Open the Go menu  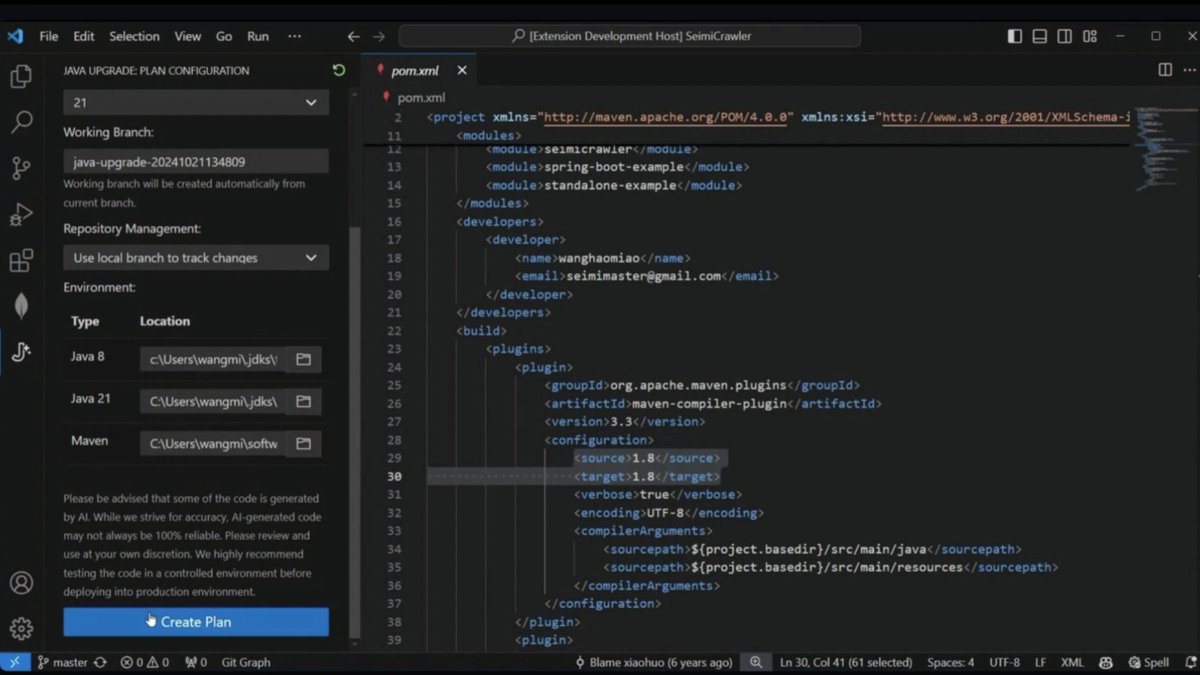click(x=224, y=36)
